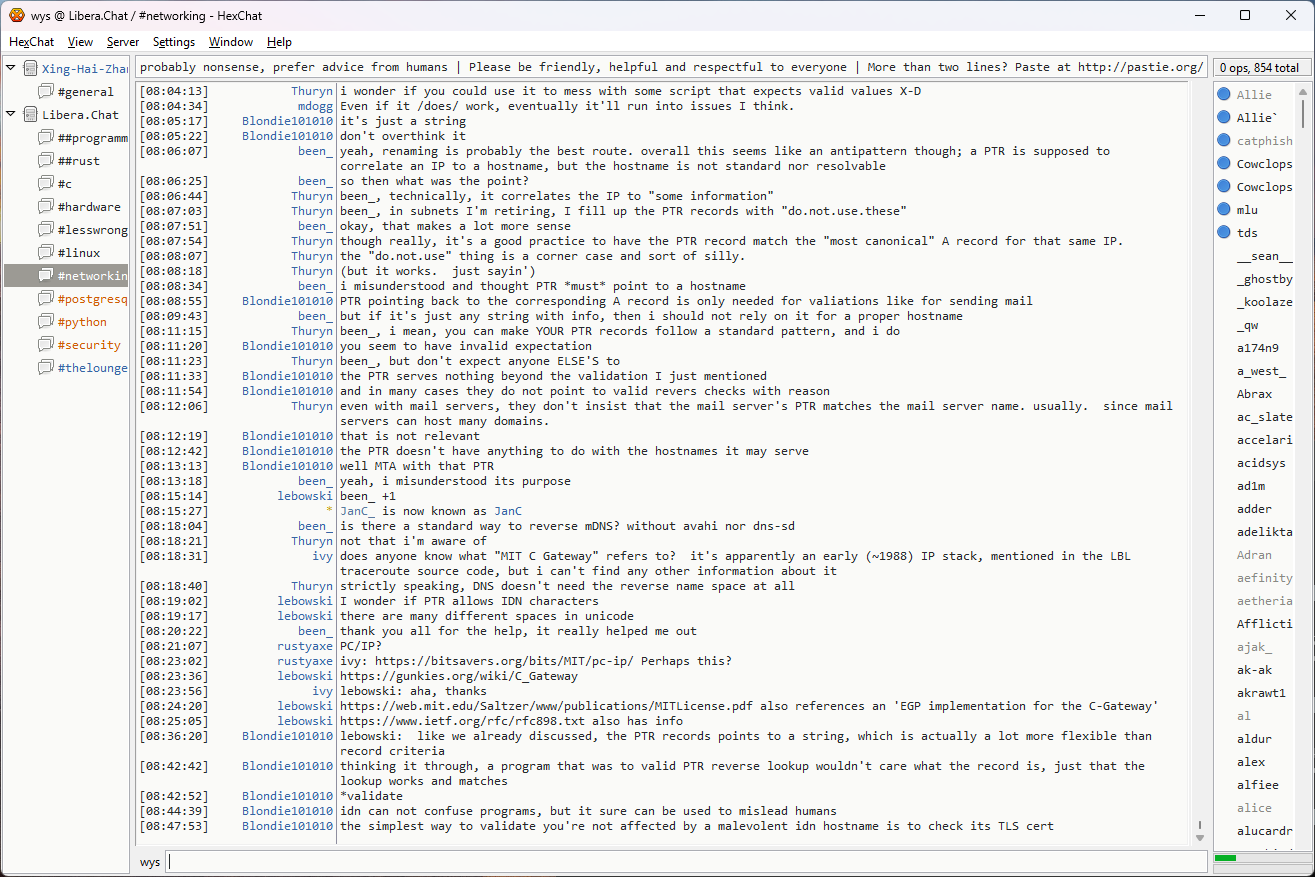This screenshot has height=877, width=1315.
Task: Click the Xing-Hai-Zha server icon in tree
Action: 31,69
